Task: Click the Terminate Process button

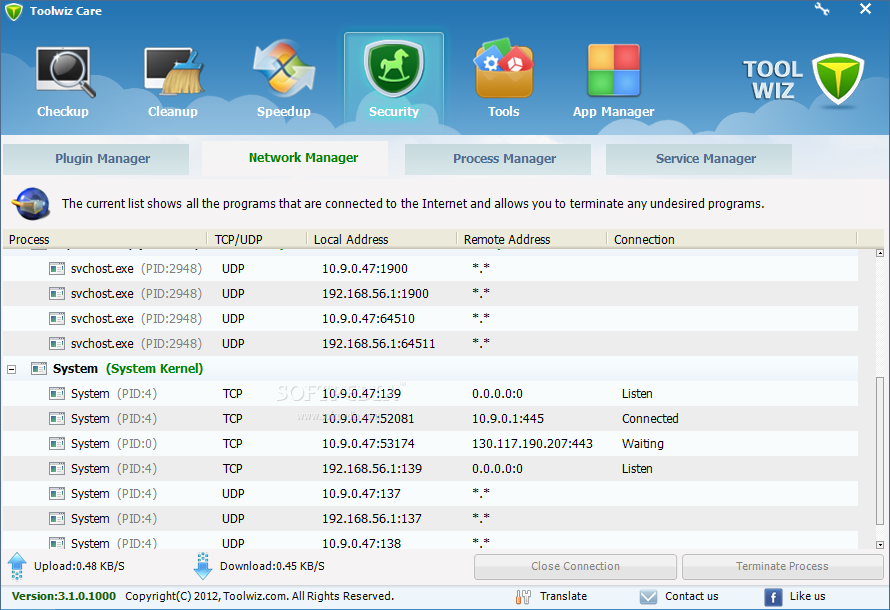Action: 782,566
